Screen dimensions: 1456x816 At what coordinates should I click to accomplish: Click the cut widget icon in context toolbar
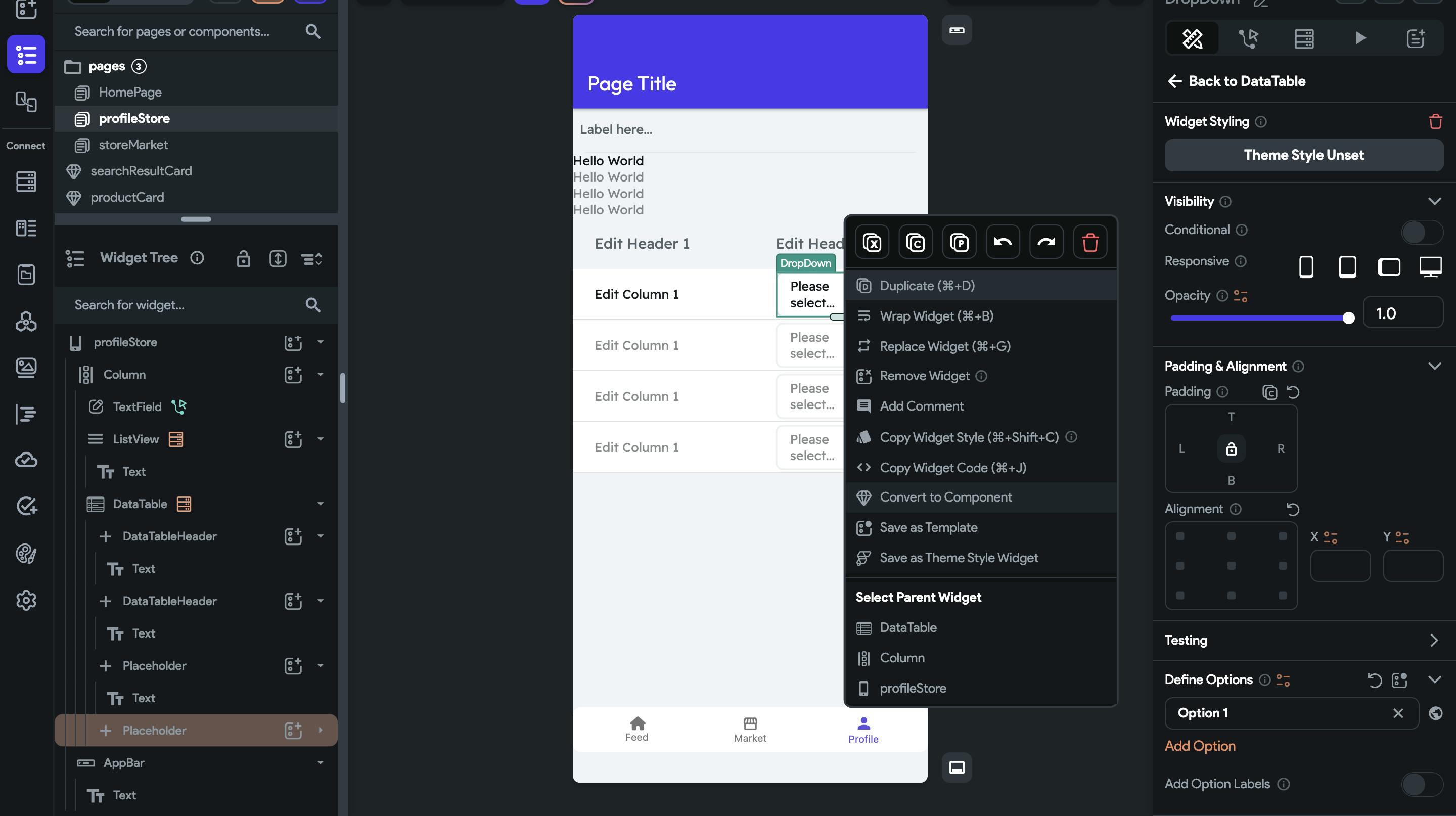872,243
